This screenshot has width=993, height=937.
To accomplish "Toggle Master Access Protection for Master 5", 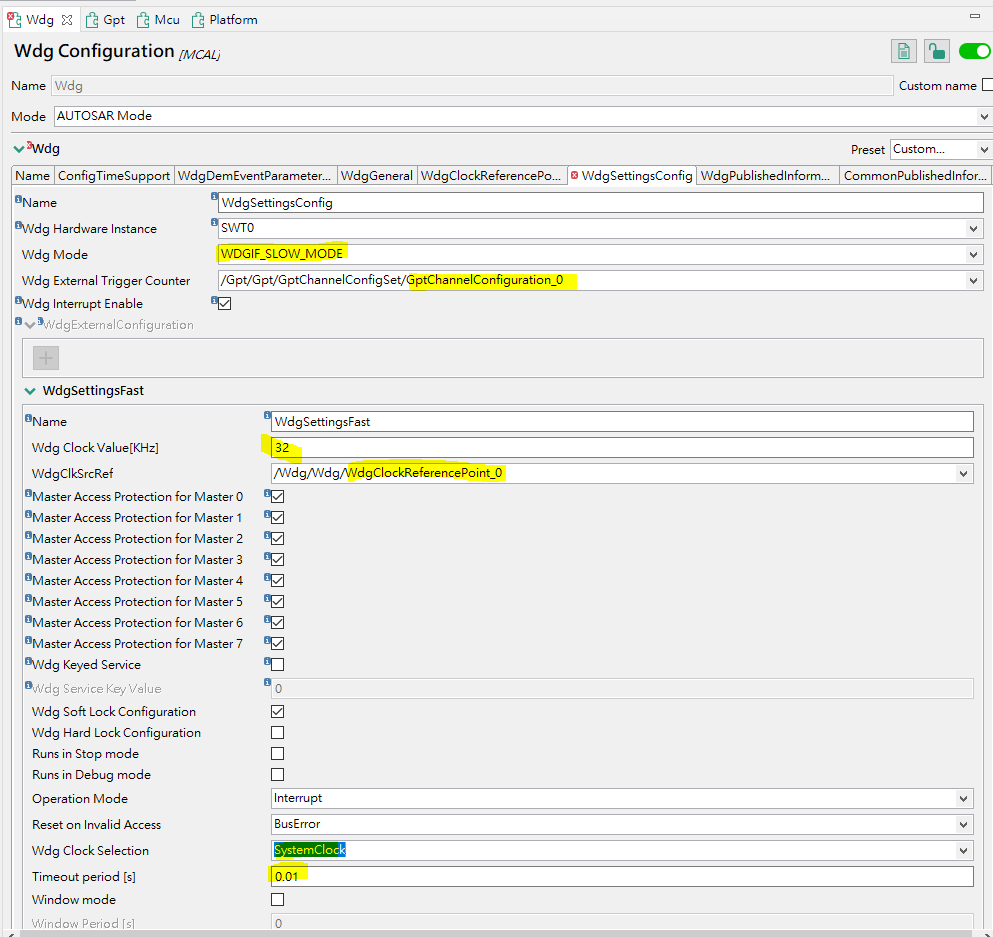I will [x=277, y=601].
